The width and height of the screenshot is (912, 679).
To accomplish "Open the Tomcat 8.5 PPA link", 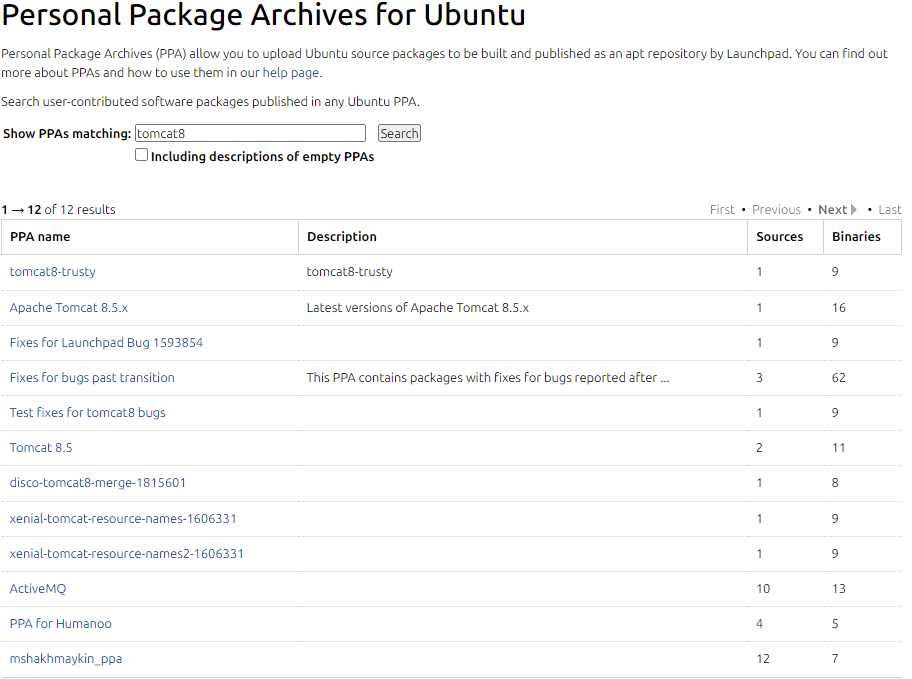I will pyautogui.click(x=41, y=448).
